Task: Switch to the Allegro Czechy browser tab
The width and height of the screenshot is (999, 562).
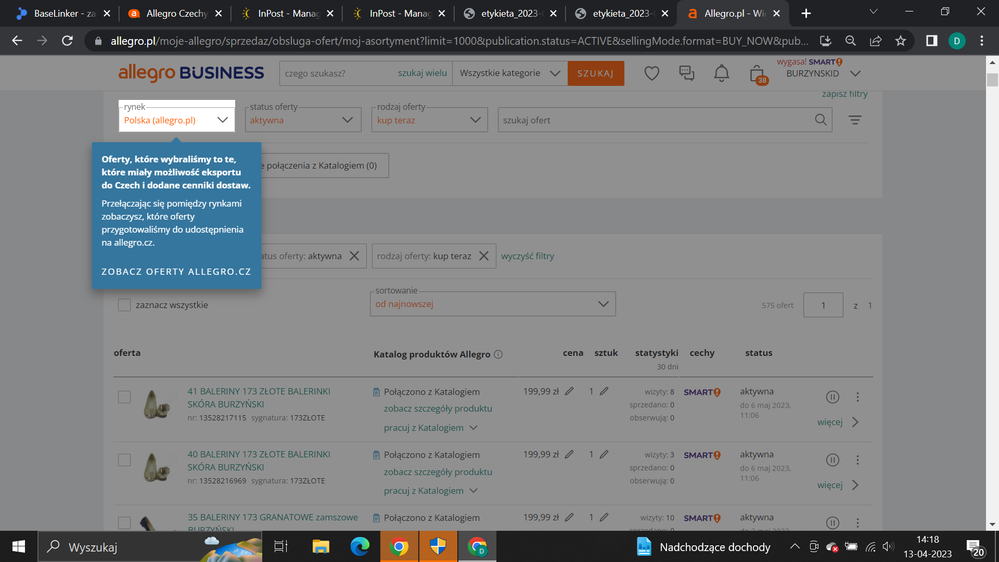Action: [x=172, y=13]
